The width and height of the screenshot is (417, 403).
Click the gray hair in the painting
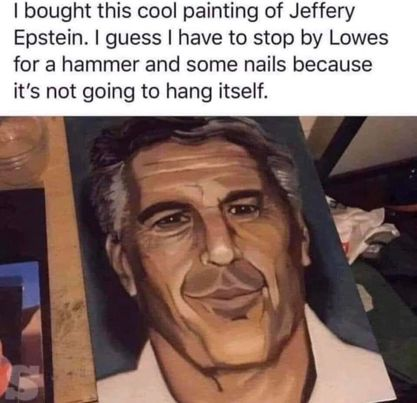(110, 187)
